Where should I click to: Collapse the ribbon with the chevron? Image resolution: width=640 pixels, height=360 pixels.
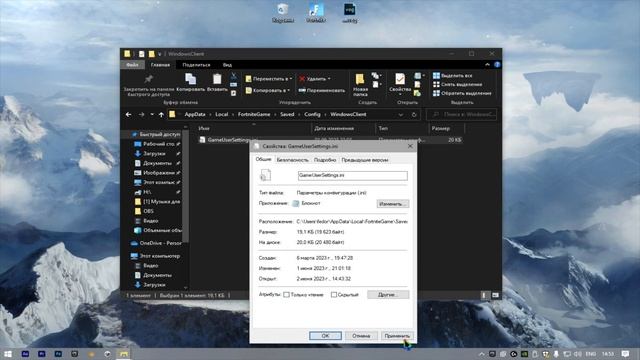coord(487,64)
